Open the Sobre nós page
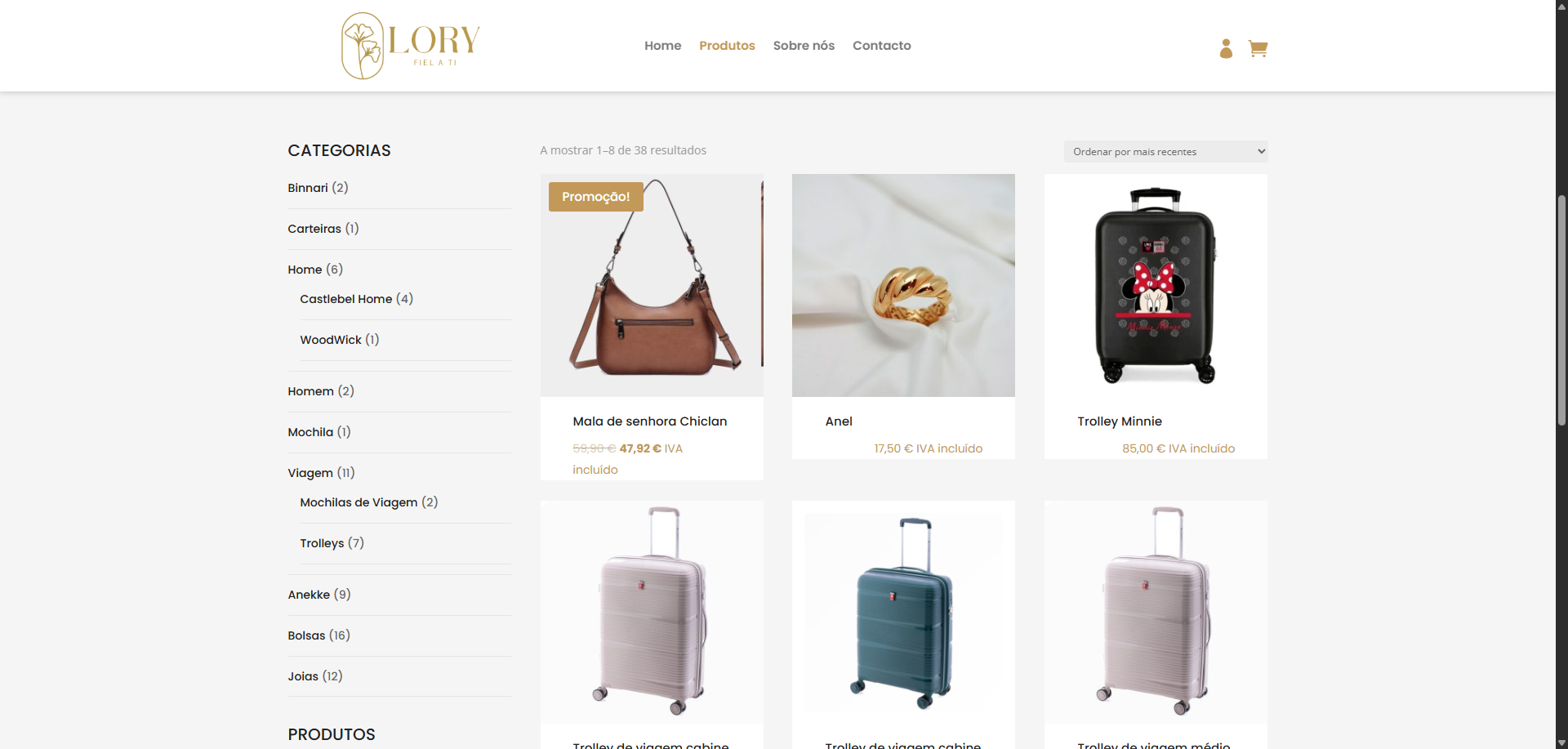 (804, 46)
